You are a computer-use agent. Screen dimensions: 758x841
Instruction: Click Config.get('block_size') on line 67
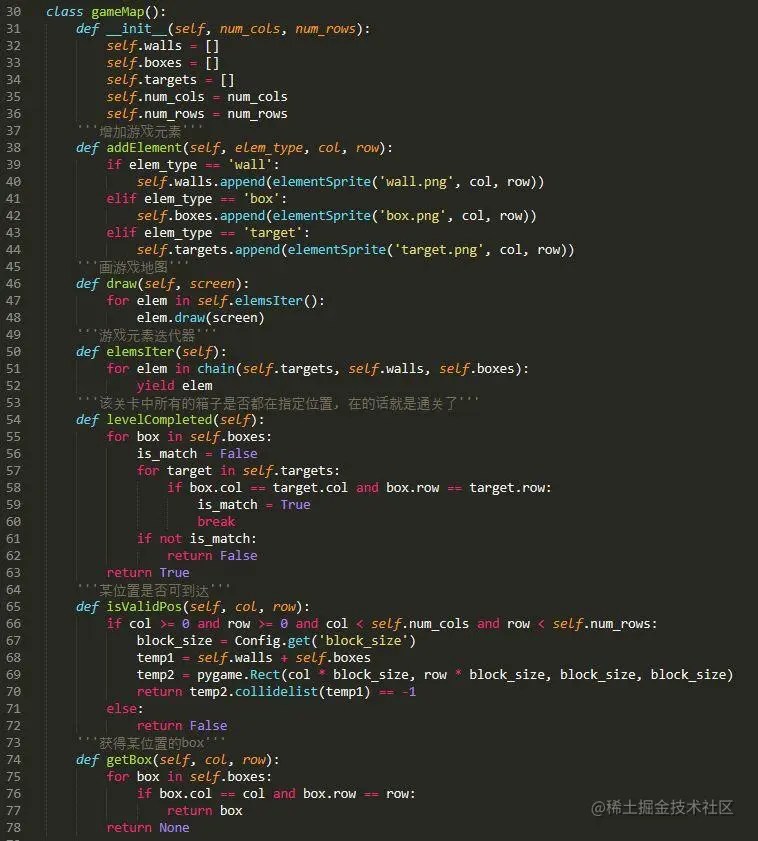pyautogui.click(x=325, y=641)
